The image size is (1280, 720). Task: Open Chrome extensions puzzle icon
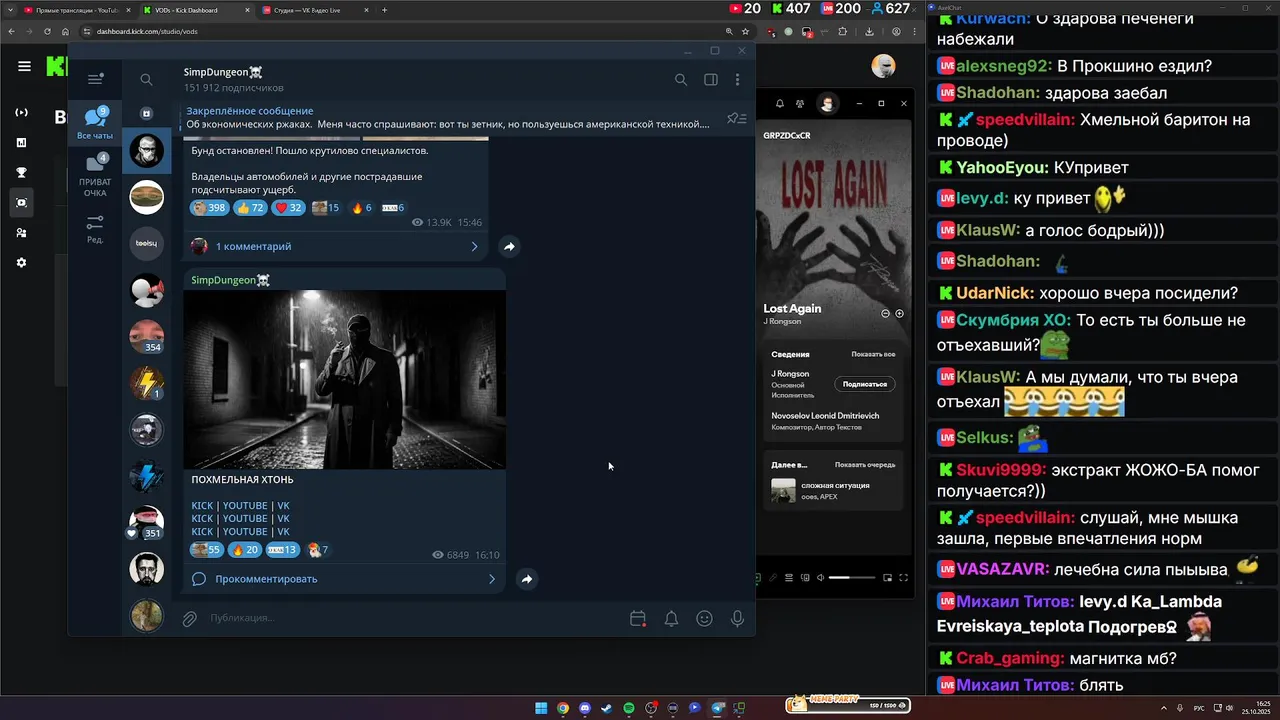point(842,31)
